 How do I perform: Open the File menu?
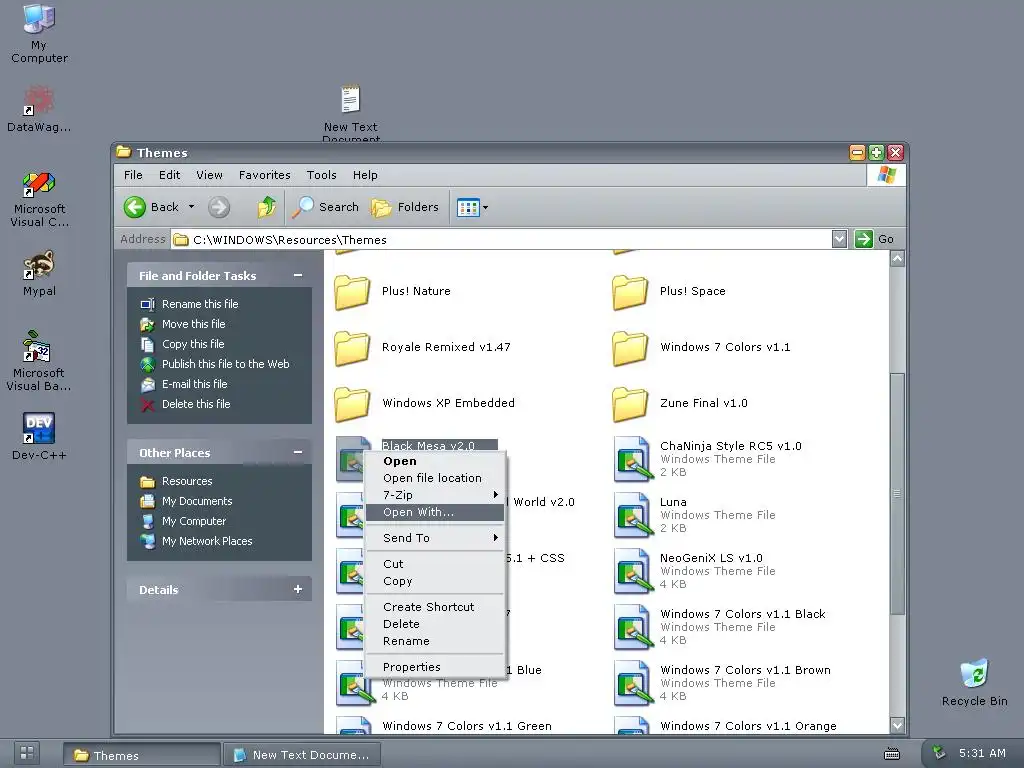click(133, 175)
